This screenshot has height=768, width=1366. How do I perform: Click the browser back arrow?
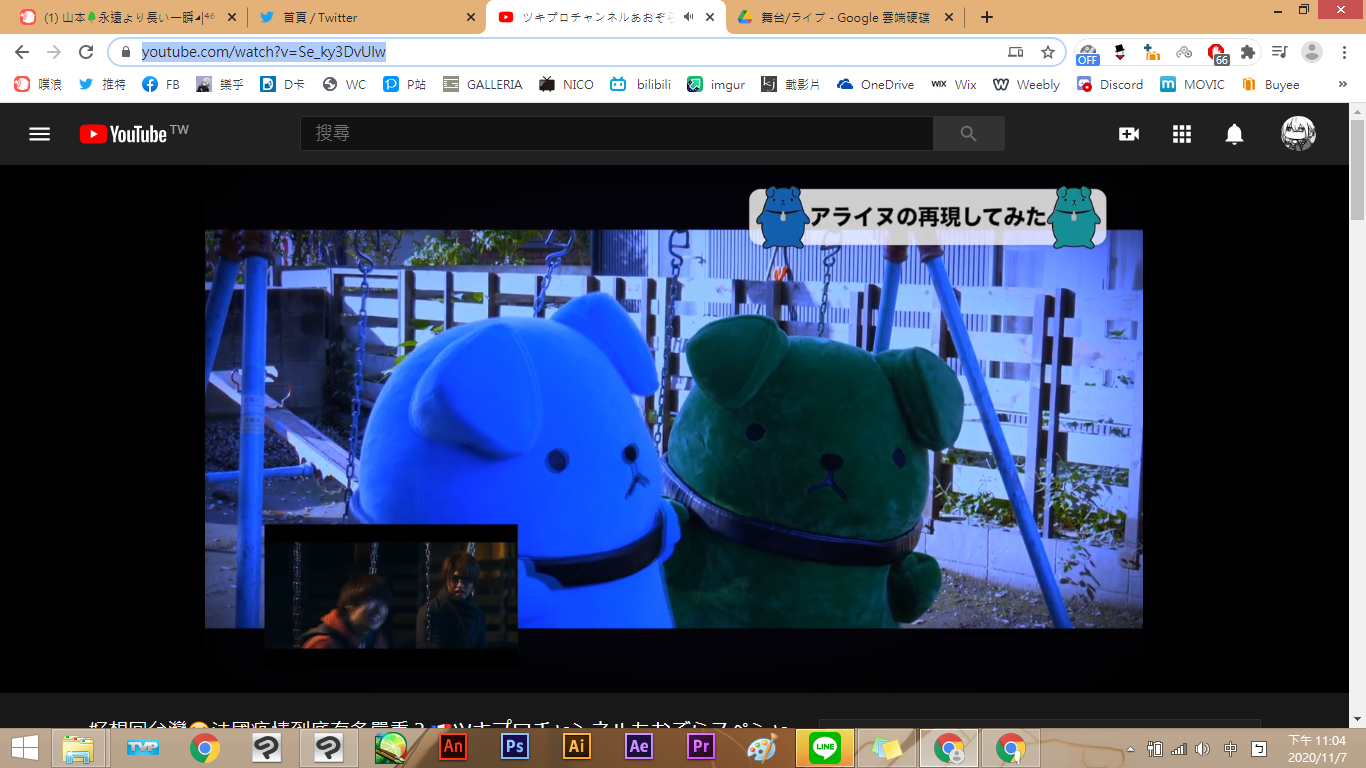click(x=22, y=52)
